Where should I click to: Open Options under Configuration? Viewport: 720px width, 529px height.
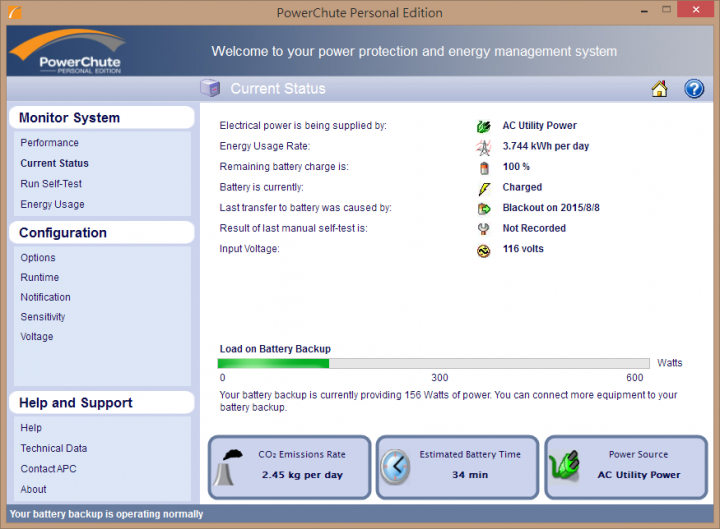38,258
